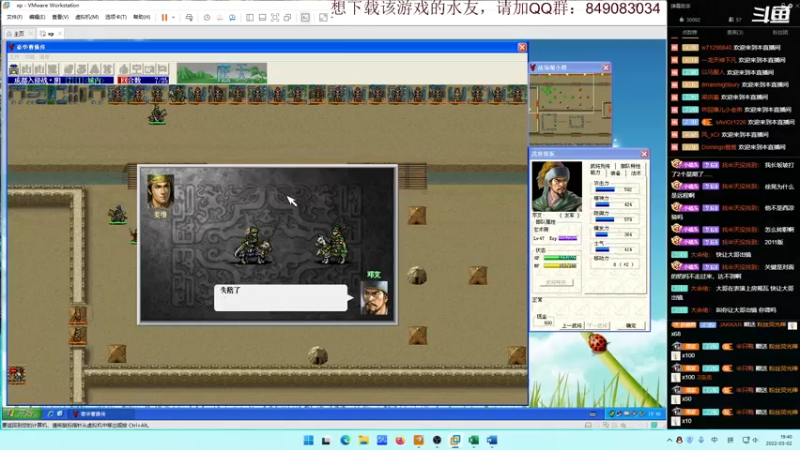This screenshot has width=800, height=450.
Task: Open VMware Workstation taskbar icon
Action: click(x=455, y=440)
